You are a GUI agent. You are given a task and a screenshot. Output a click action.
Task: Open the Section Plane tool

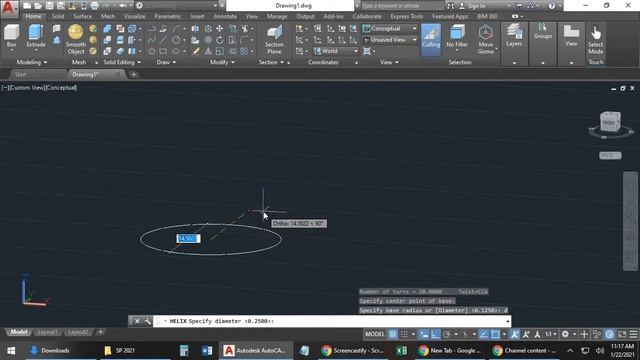(x=274, y=39)
